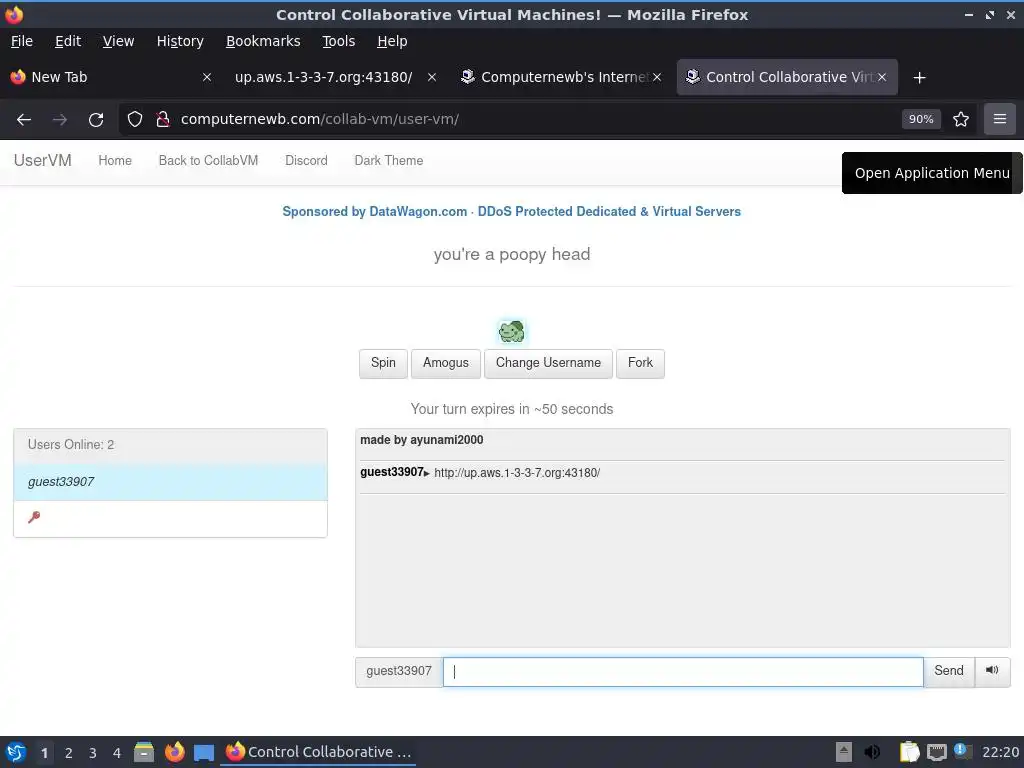Open the View menu

[118, 41]
